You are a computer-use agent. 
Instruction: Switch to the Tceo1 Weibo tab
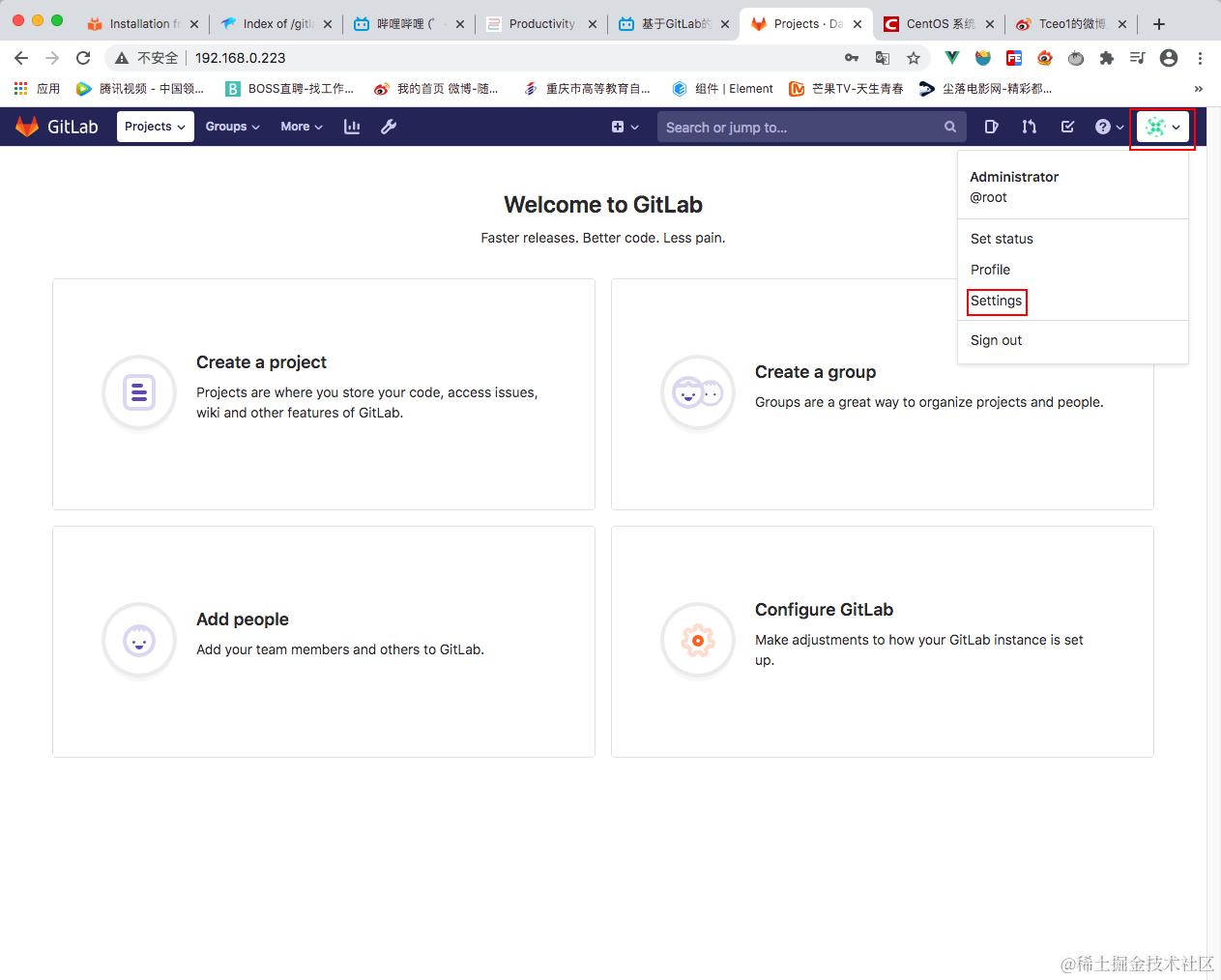click(1071, 23)
